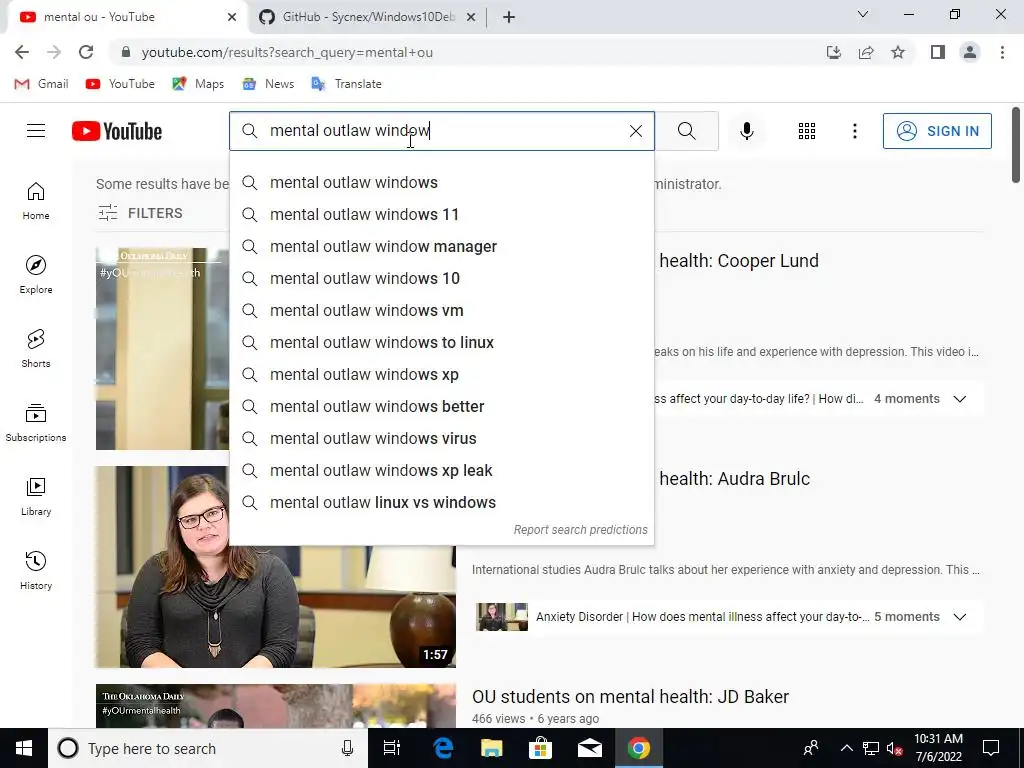
Task: Open the News bookmark
Action: 268,84
